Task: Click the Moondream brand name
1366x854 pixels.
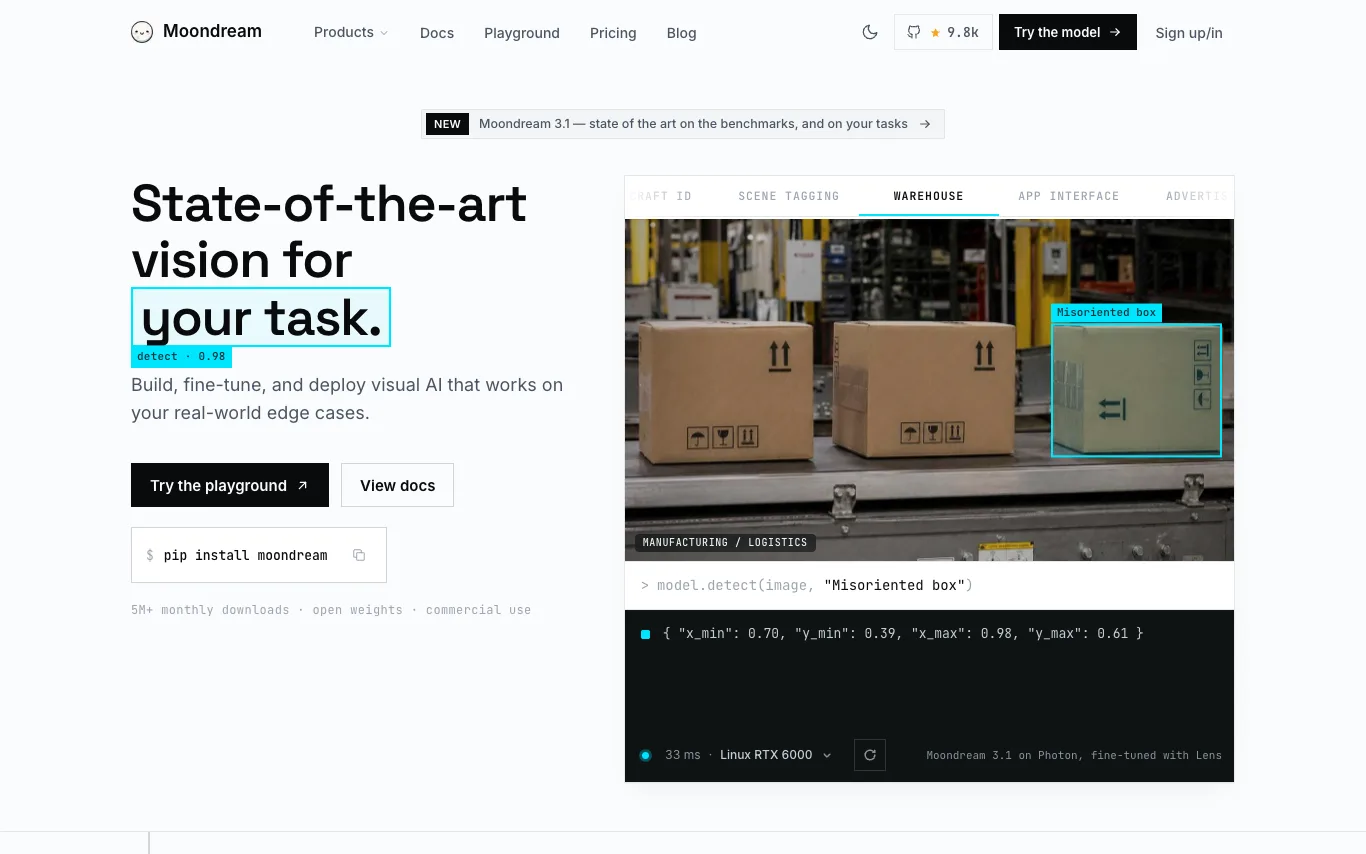Action: point(212,31)
